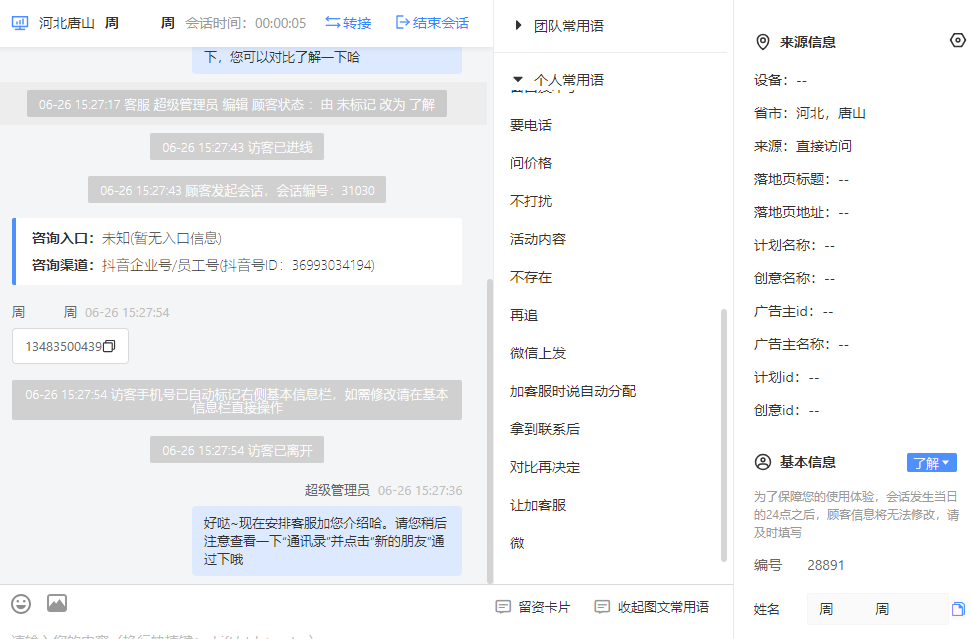
Task: Click the settings icon beside 来源信息
Action: coord(958,40)
